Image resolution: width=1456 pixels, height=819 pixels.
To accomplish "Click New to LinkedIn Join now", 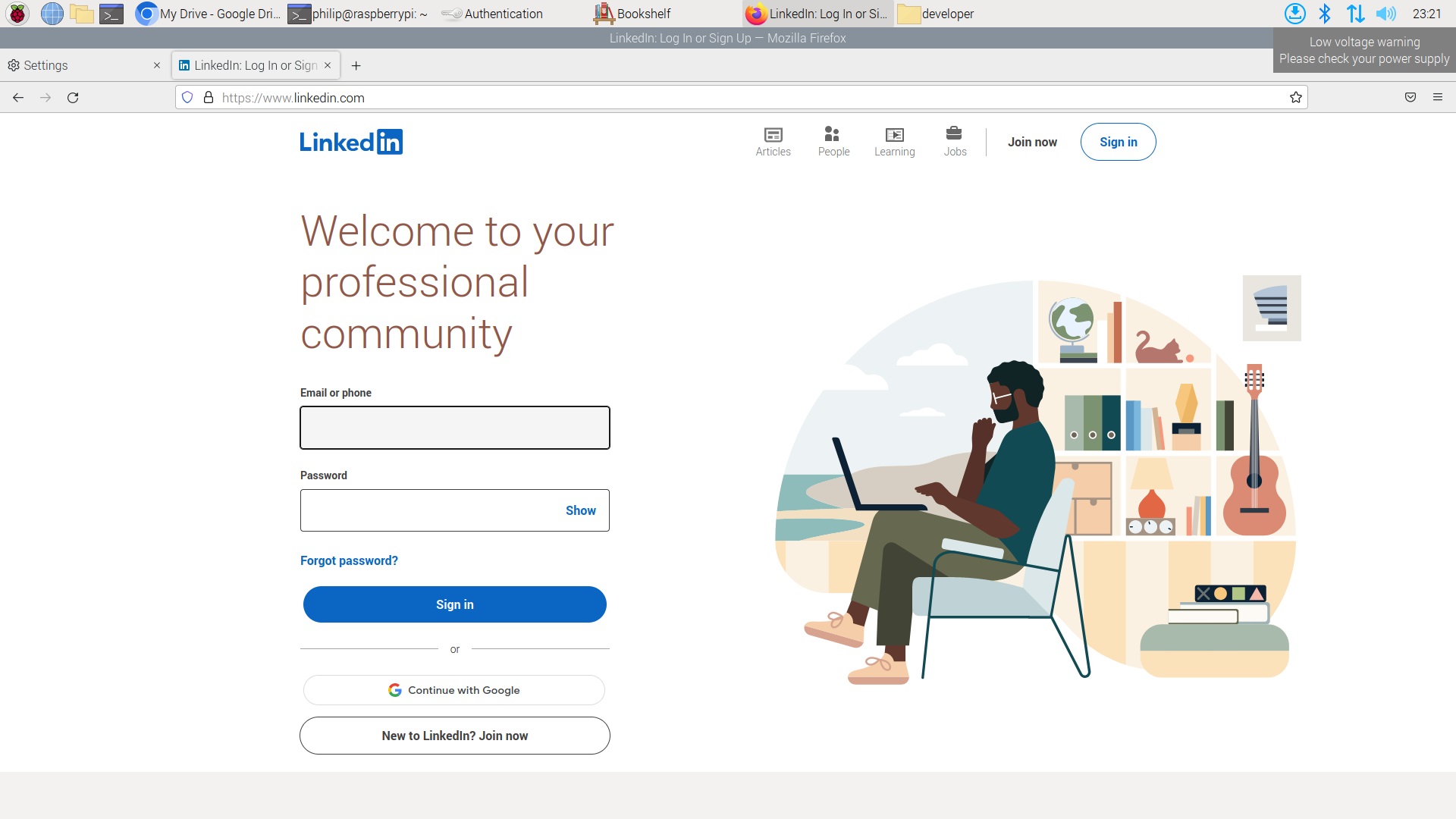I will click(455, 736).
